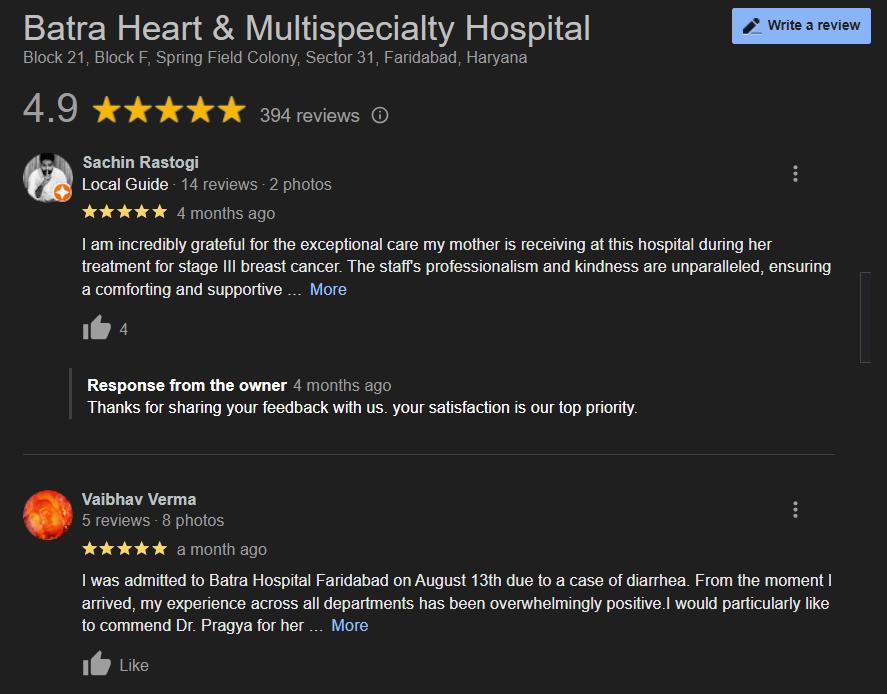Viewport: 887px width, 694px height.
Task: Click the overall five-star rating stars
Action: [168, 110]
